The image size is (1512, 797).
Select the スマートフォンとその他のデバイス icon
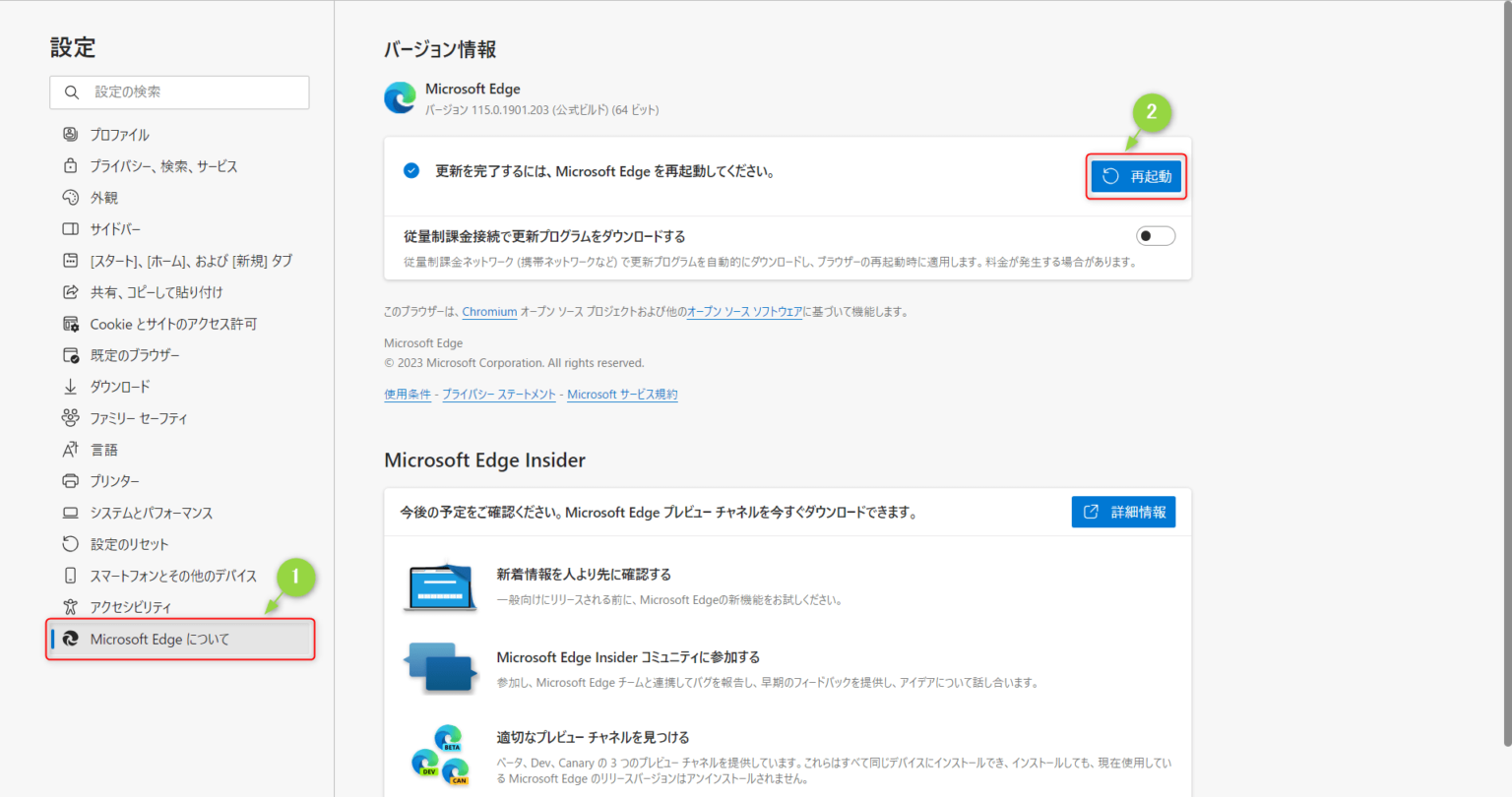coord(69,575)
